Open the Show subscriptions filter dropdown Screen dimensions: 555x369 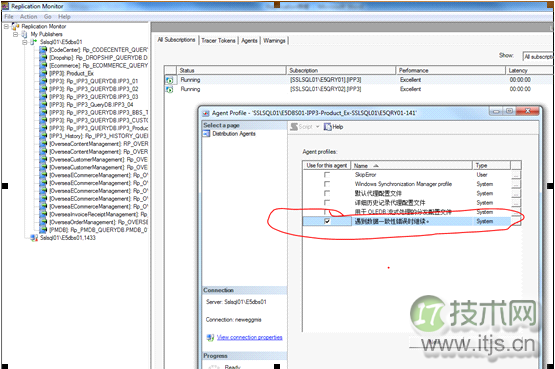pyautogui.click(x=538, y=56)
